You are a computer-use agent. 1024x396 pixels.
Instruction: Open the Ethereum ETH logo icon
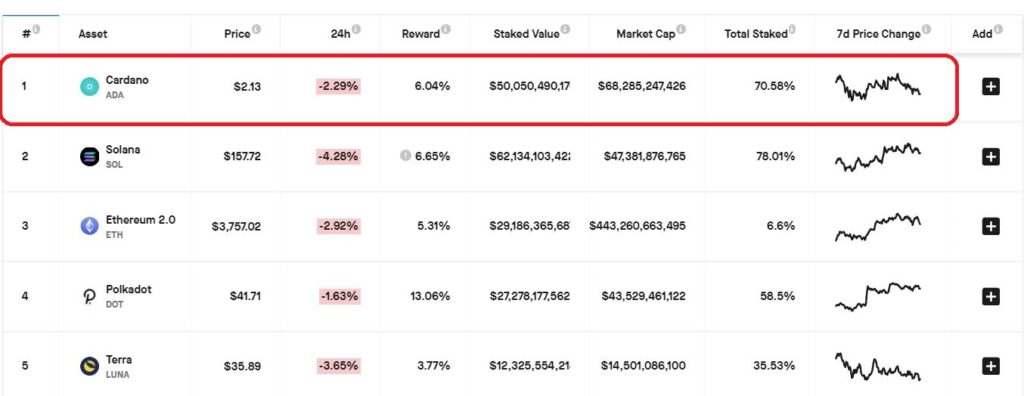89,227
